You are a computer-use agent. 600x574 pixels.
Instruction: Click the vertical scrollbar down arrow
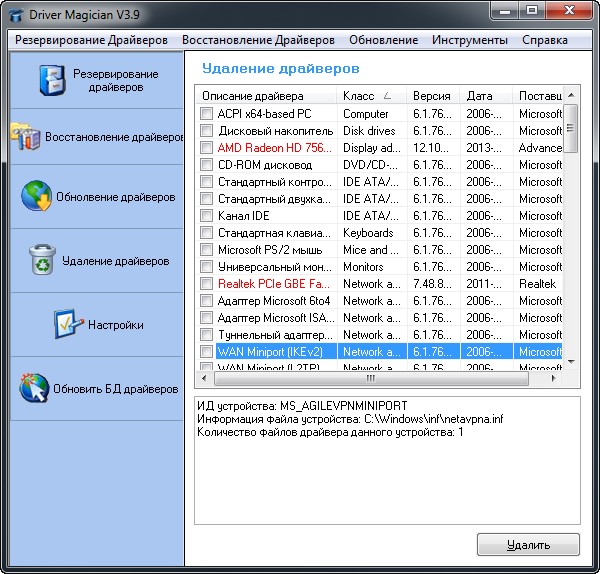coord(571,362)
